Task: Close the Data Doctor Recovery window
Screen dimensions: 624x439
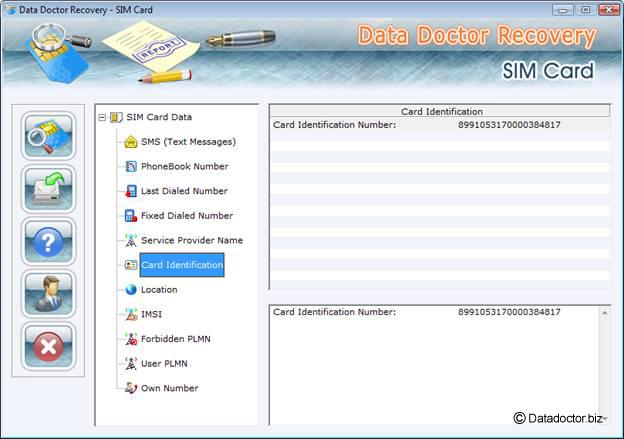Action: tap(609, 10)
